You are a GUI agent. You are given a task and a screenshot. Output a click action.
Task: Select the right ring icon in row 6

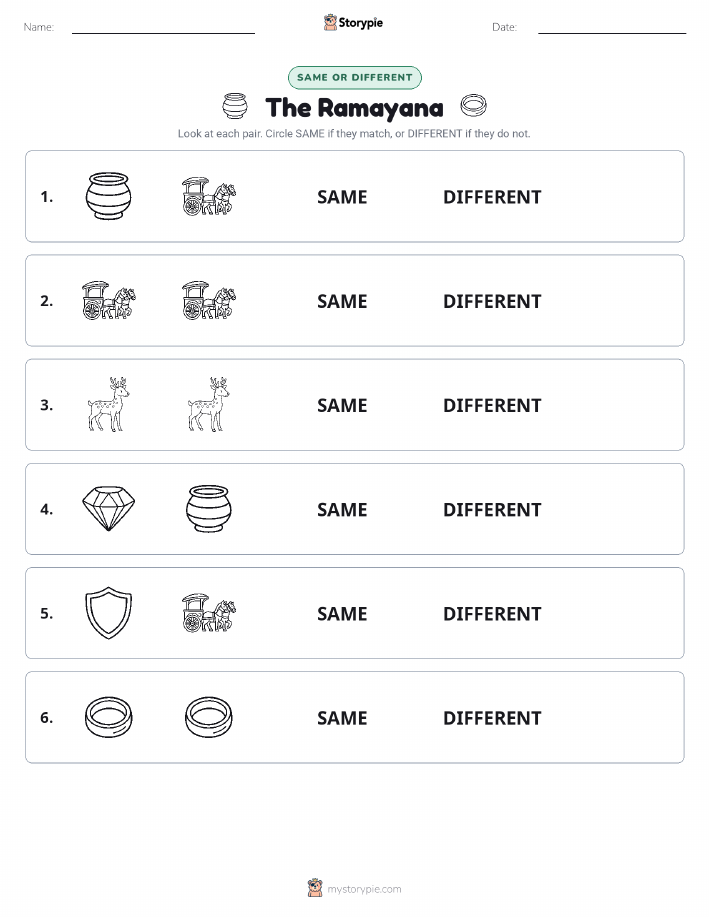point(209,717)
